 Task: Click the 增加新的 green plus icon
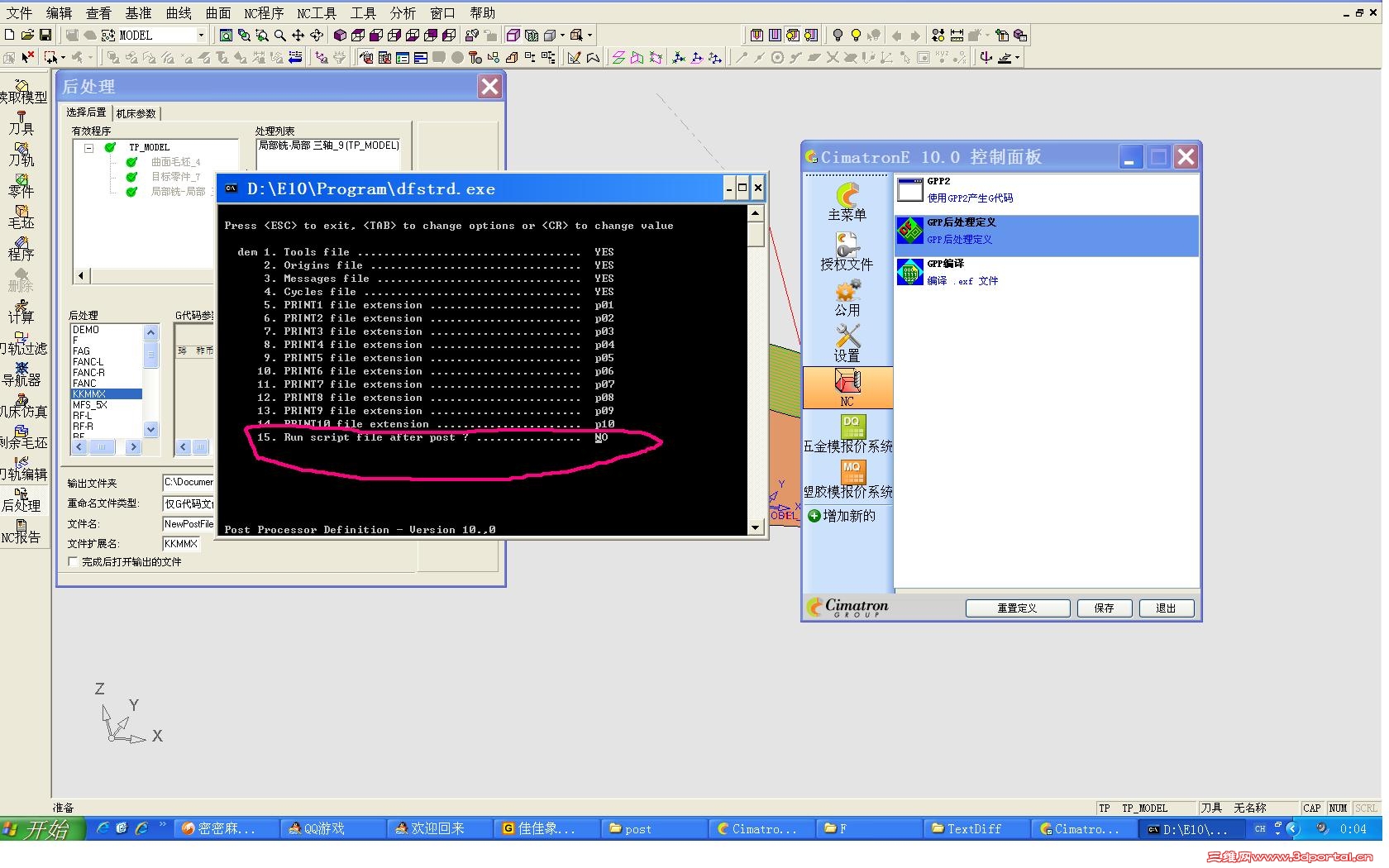814,516
